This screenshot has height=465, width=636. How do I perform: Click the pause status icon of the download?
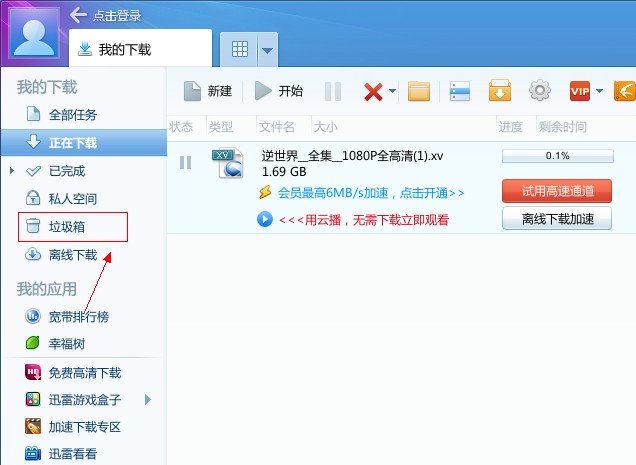click(x=185, y=162)
